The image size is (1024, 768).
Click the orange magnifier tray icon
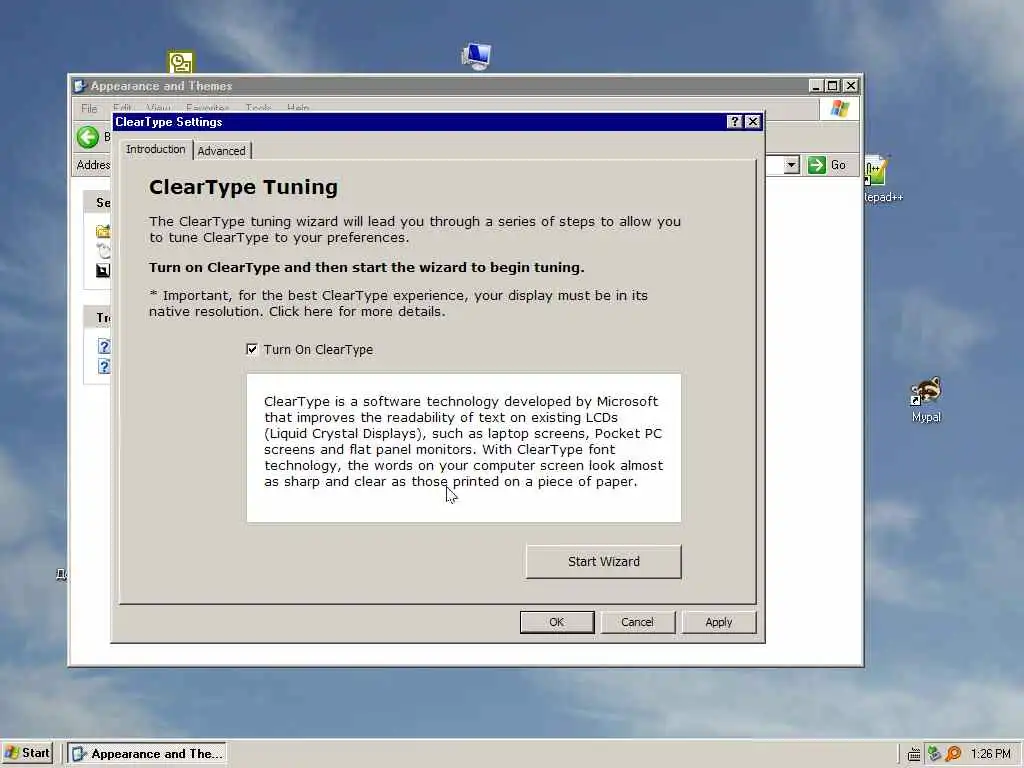tap(953, 754)
